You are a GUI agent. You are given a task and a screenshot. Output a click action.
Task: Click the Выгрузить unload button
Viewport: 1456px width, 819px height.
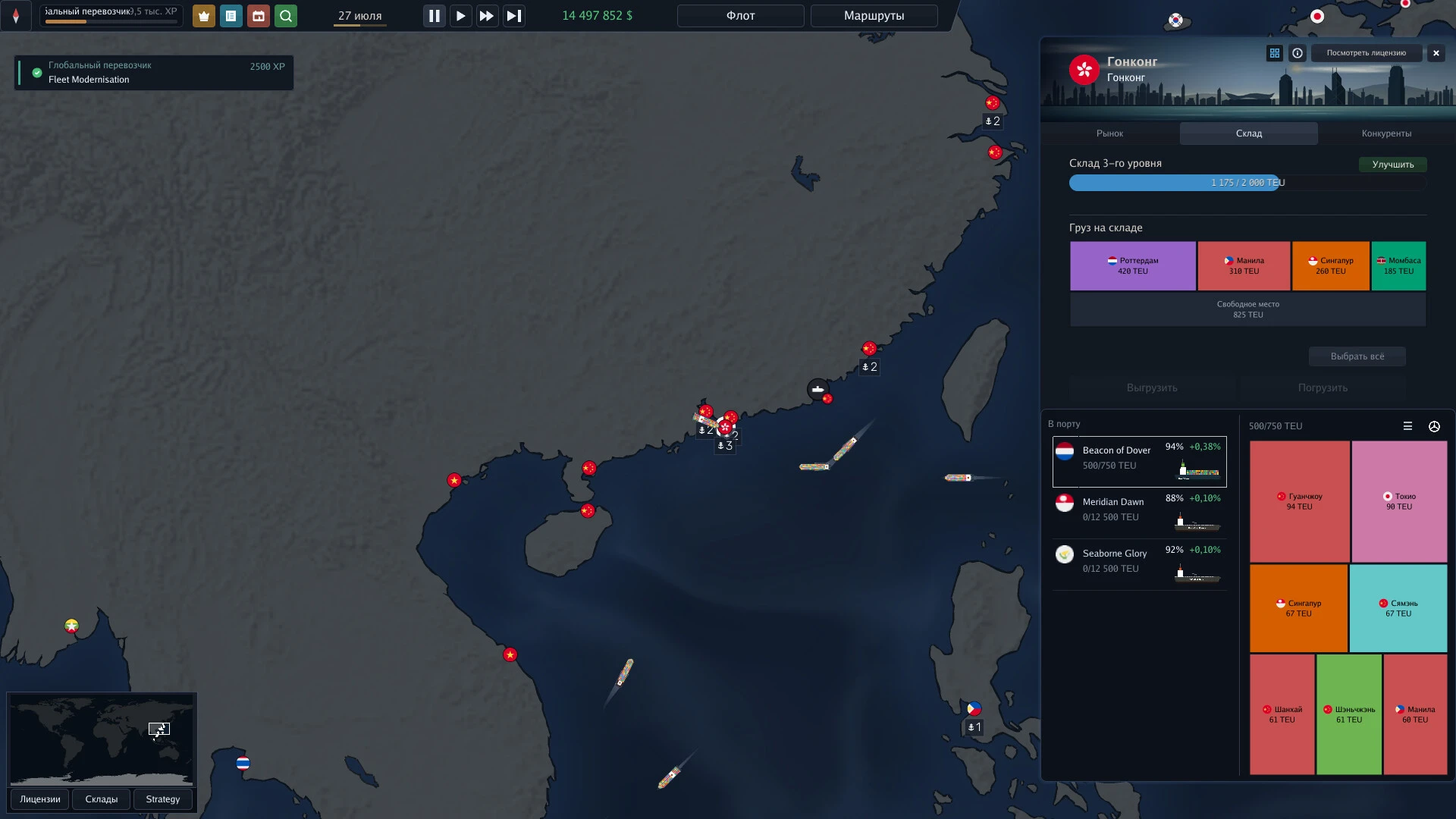tap(1152, 388)
